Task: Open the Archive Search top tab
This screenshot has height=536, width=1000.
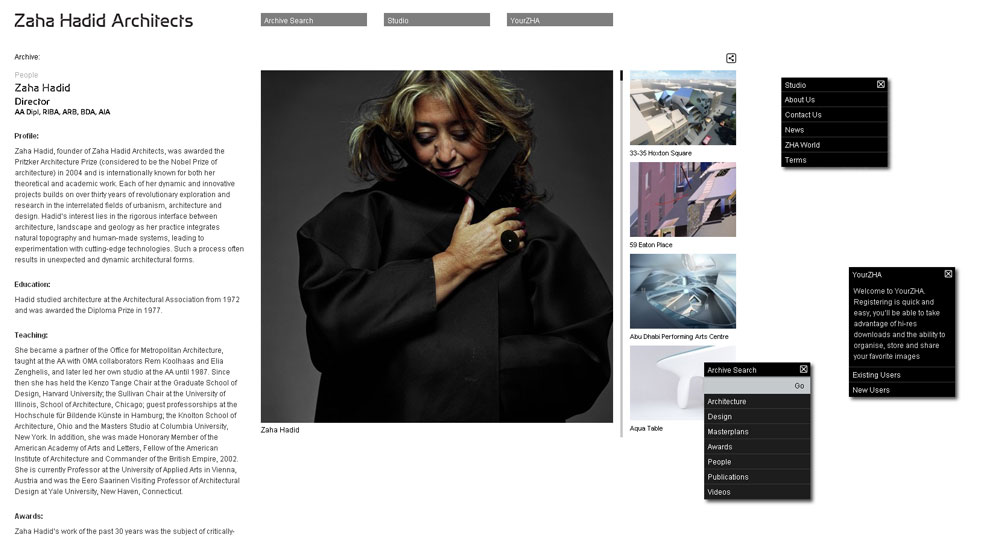Action: click(x=314, y=20)
